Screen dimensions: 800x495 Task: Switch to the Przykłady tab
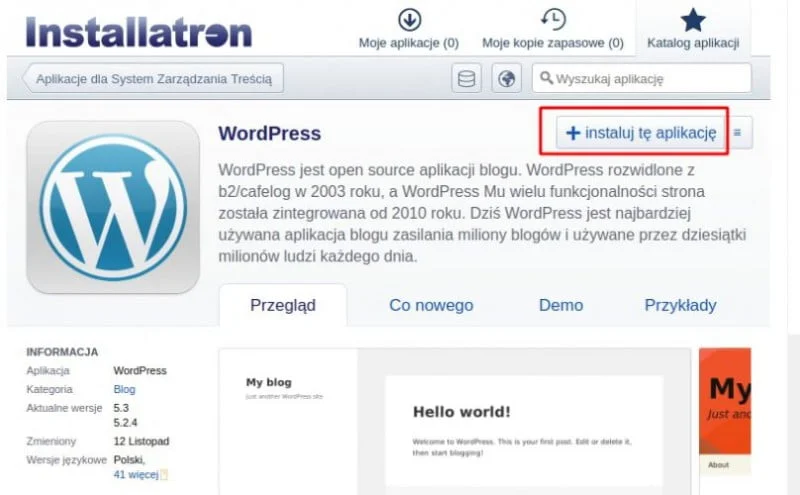tap(680, 305)
